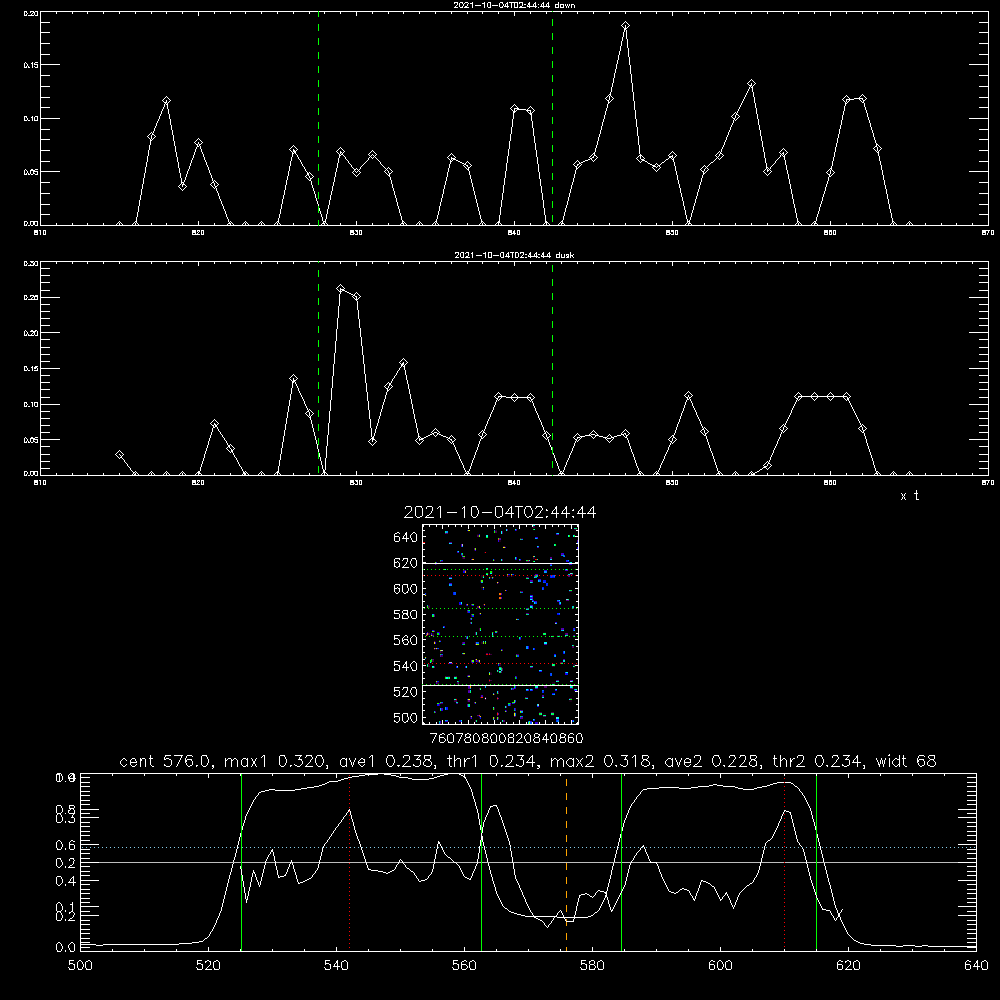Click the '600' y-axis label beside the small image
Viewport: 1000px width, 1000px height.
(406, 589)
